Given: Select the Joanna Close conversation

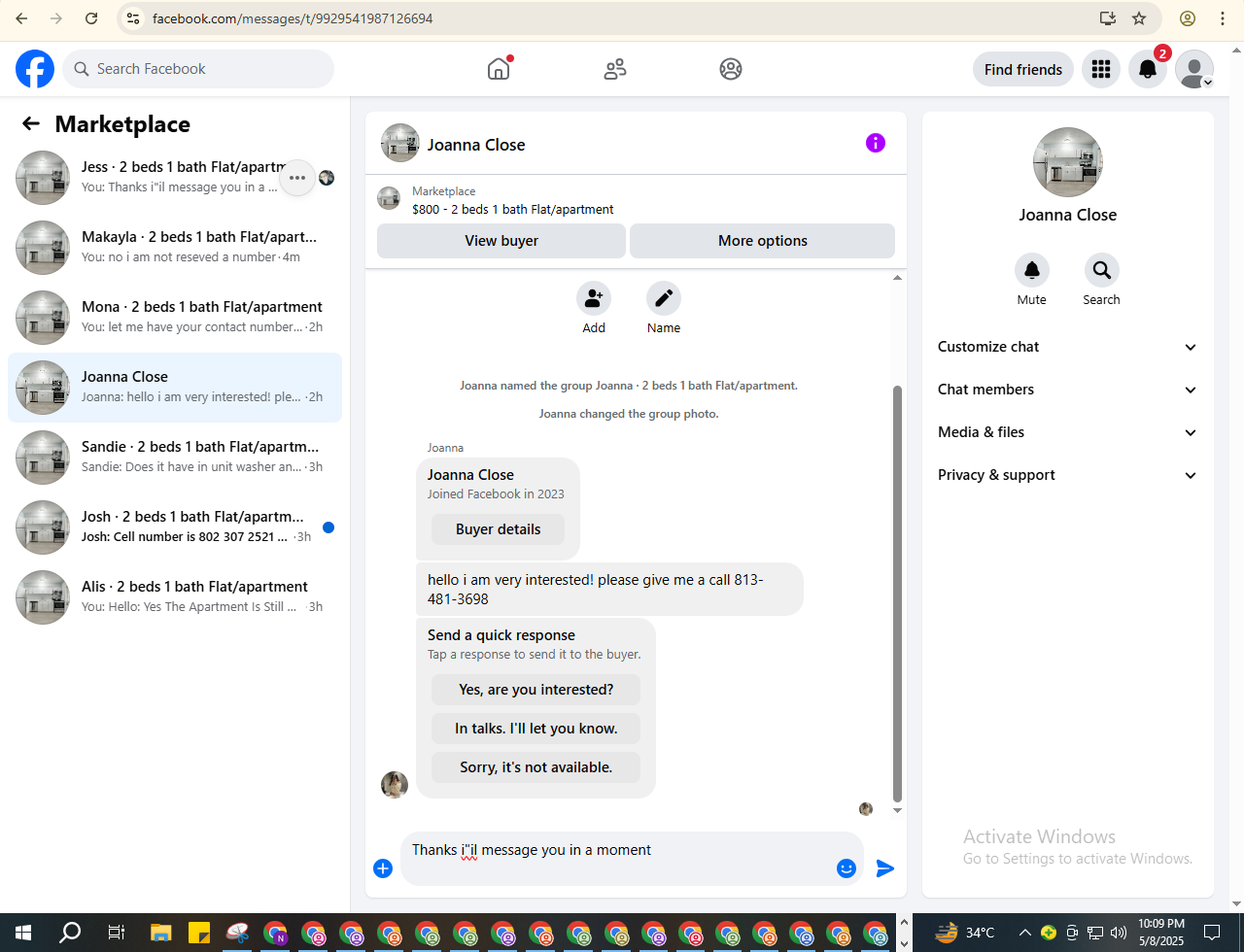Looking at the screenshot, I should click(175, 388).
